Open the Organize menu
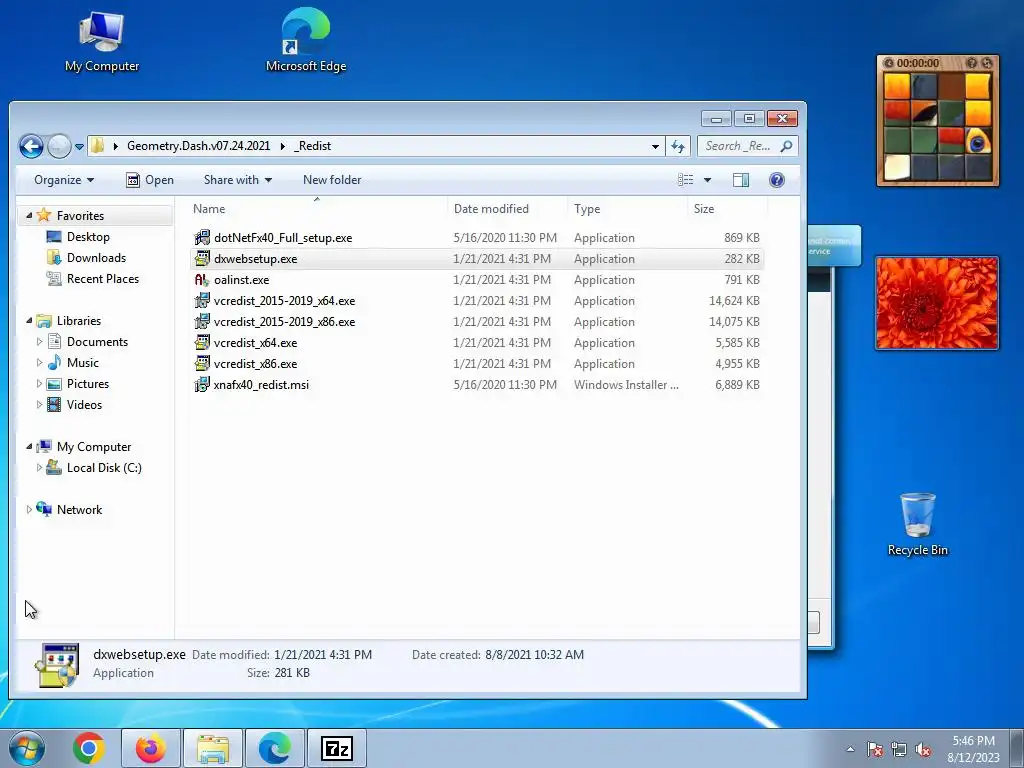This screenshot has width=1024, height=768. [x=63, y=180]
